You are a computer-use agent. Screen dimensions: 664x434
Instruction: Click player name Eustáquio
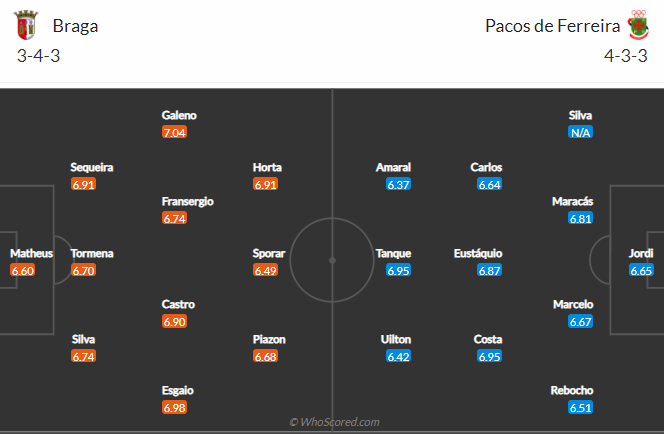tap(478, 253)
